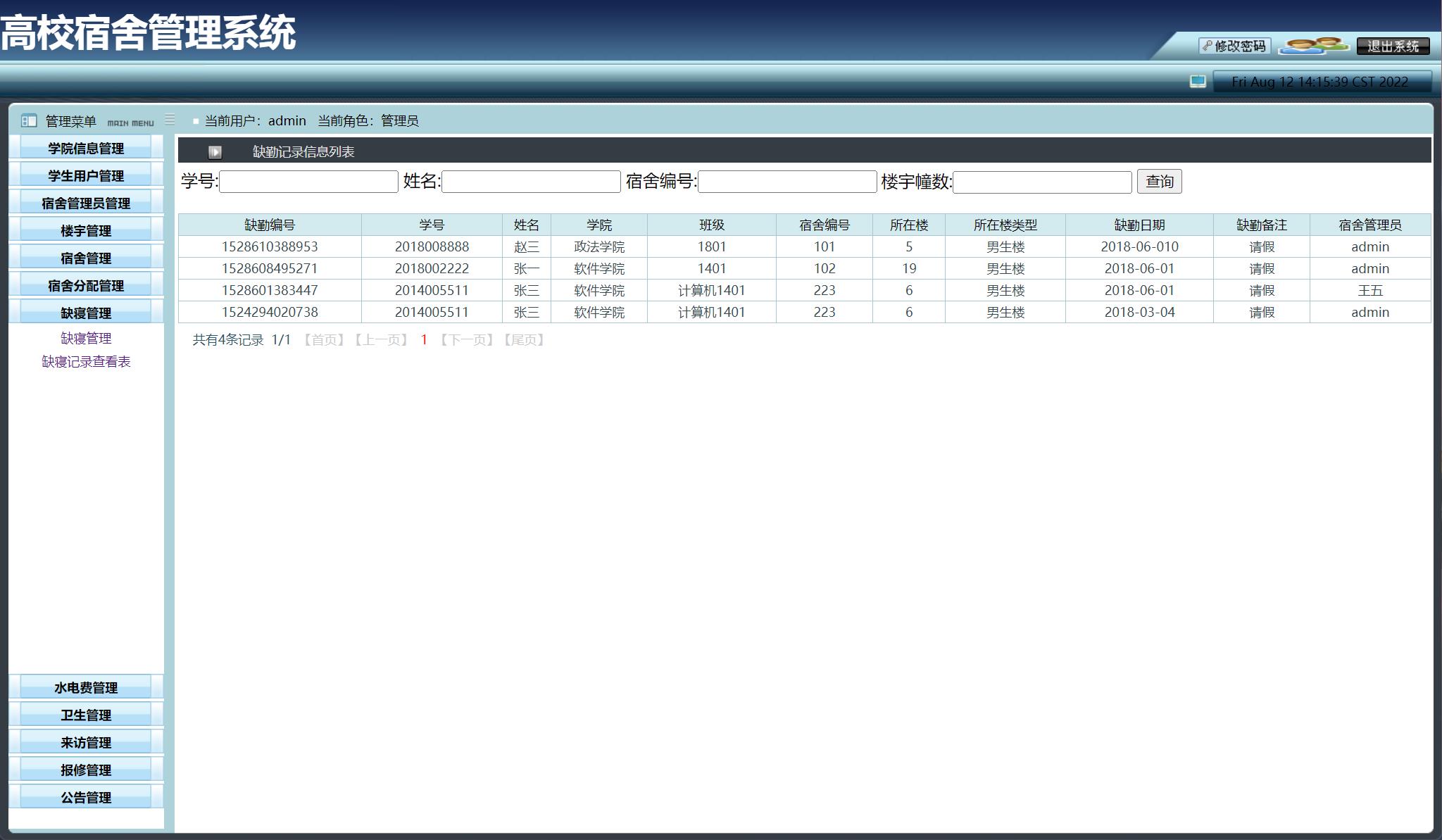Open the 缺寝管理 sublink under menu
Screen dimensions: 1442x840
(86, 339)
